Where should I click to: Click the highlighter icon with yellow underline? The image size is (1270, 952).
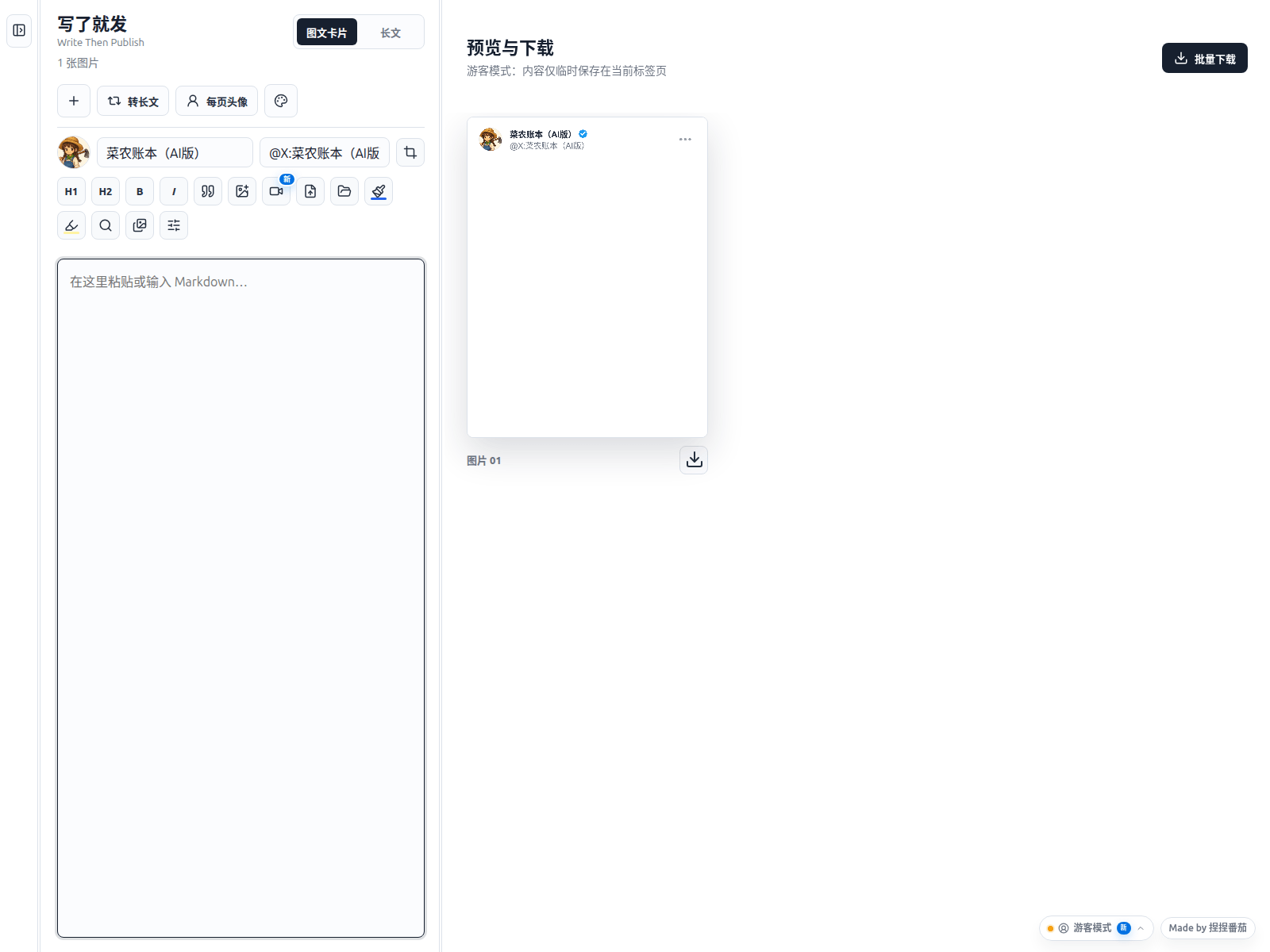coord(71,225)
